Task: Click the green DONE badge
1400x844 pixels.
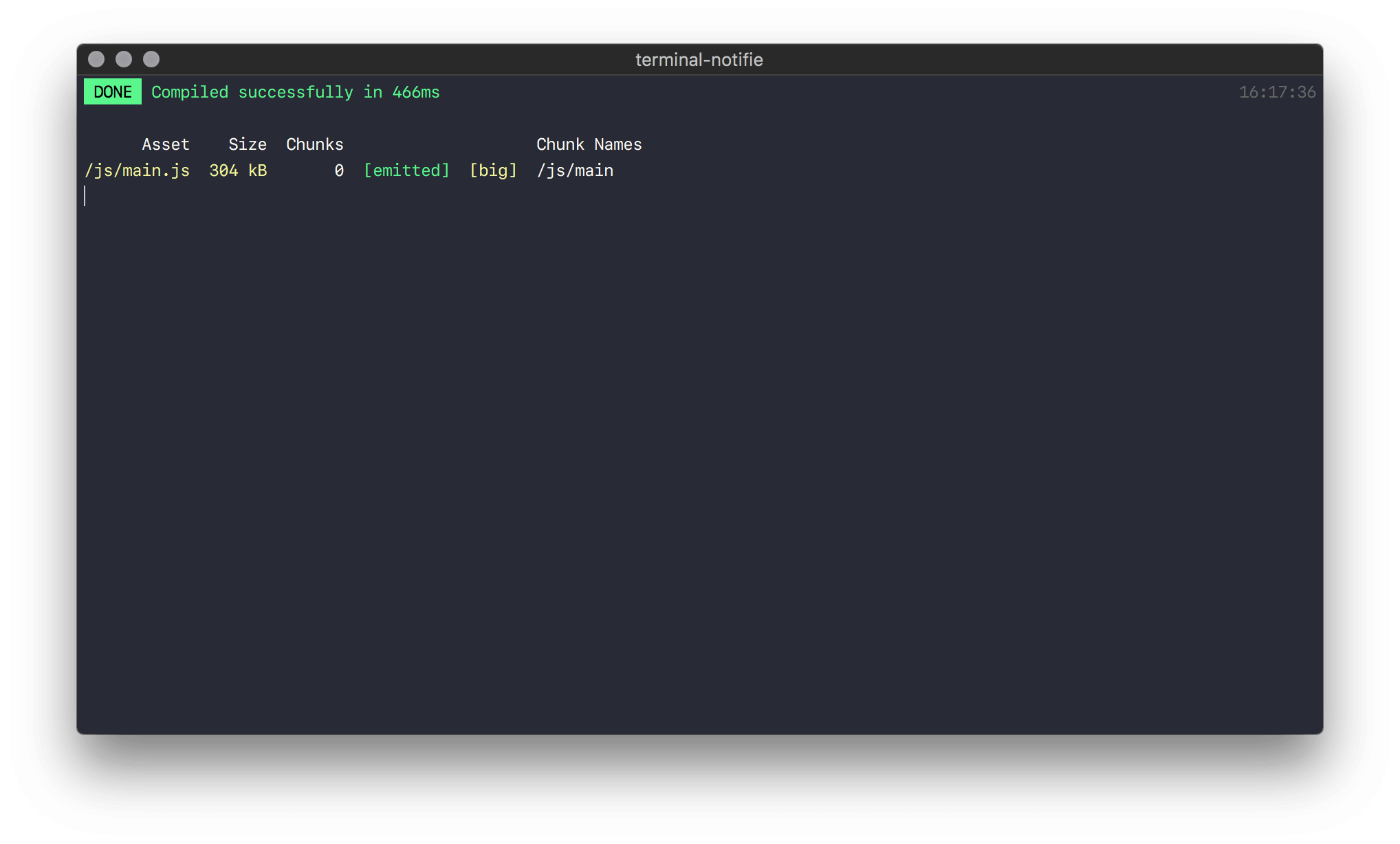Action: (x=113, y=92)
